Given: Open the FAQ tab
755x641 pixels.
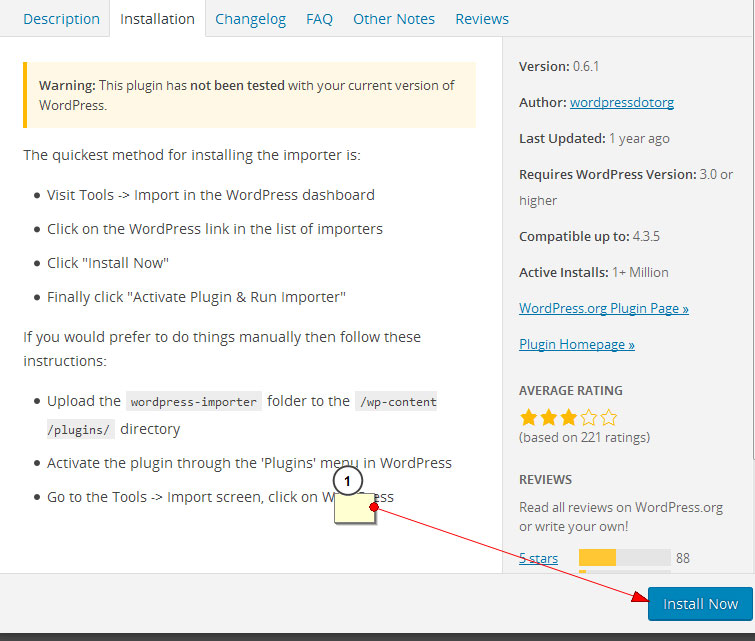Looking at the screenshot, I should click(x=319, y=19).
